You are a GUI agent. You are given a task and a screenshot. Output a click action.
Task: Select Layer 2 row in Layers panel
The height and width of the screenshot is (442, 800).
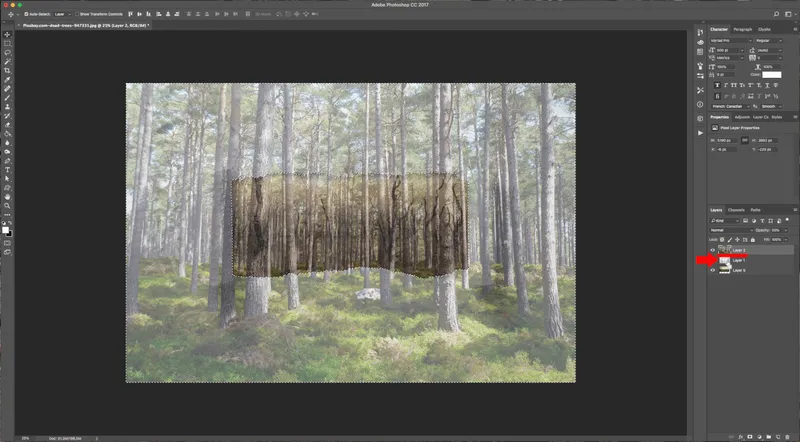coord(751,250)
